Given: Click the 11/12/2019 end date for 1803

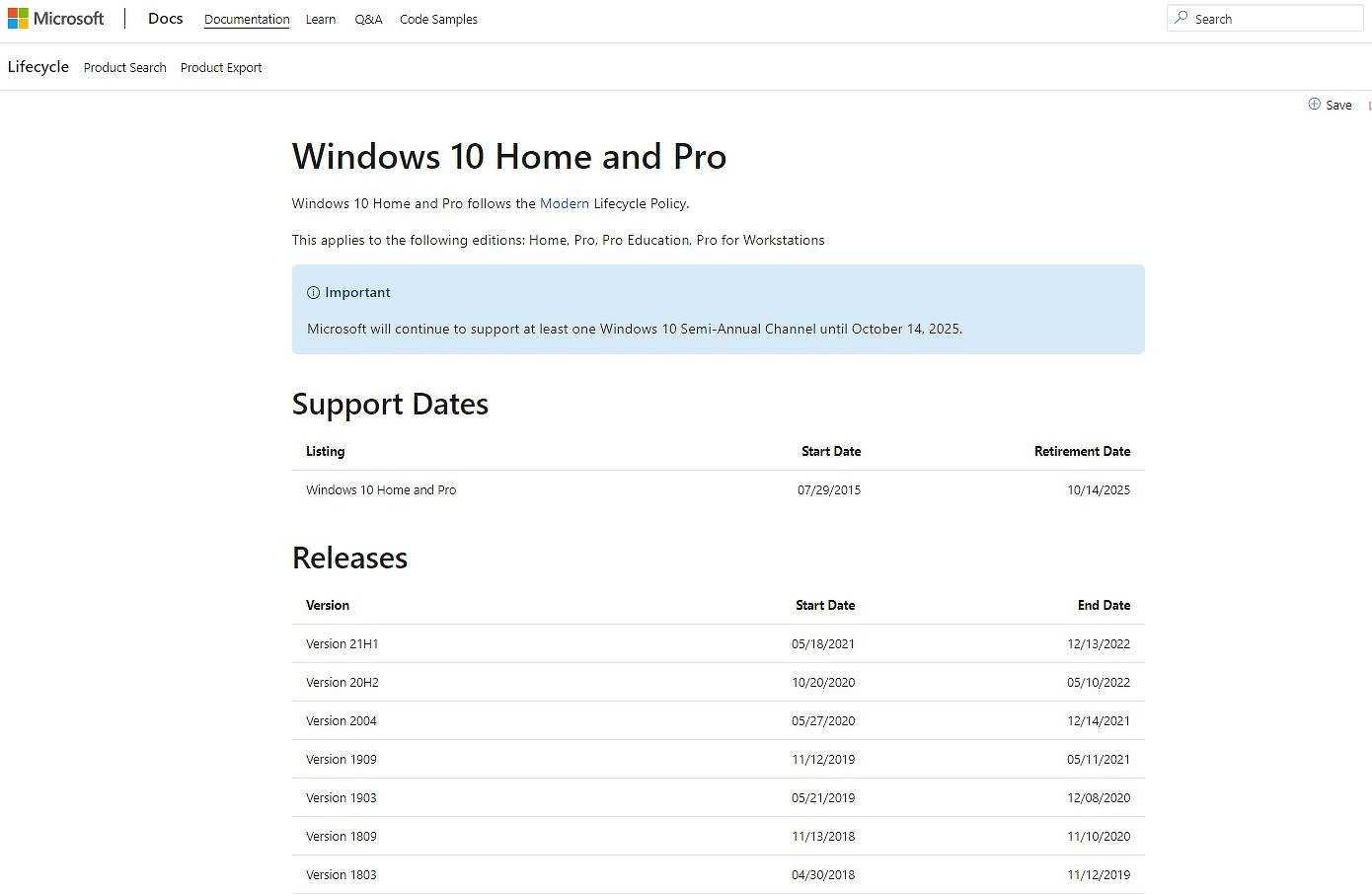Looking at the screenshot, I should (x=1099, y=874).
